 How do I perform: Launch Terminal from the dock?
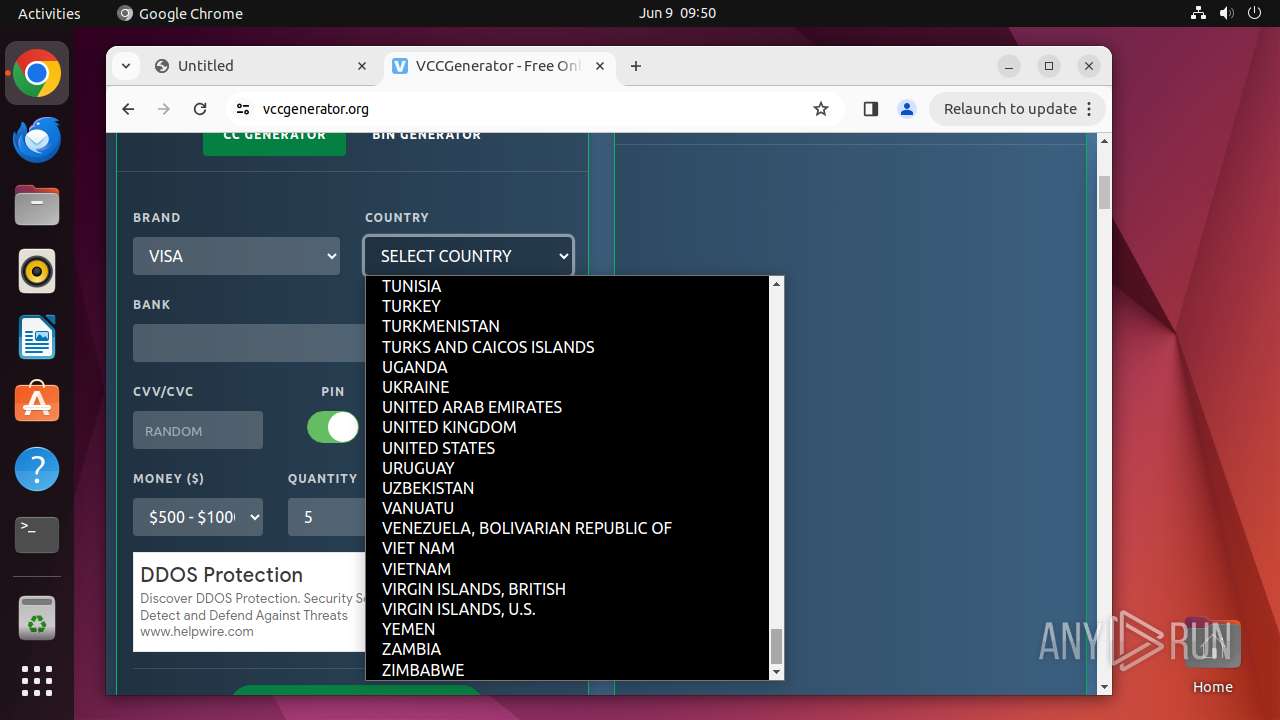coord(37,535)
